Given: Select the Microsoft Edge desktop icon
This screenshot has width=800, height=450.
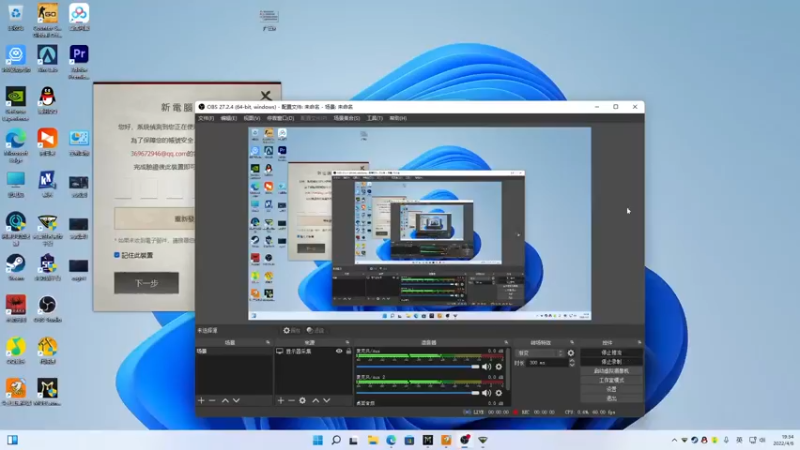Looking at the screenshot, I should [16, 145].
